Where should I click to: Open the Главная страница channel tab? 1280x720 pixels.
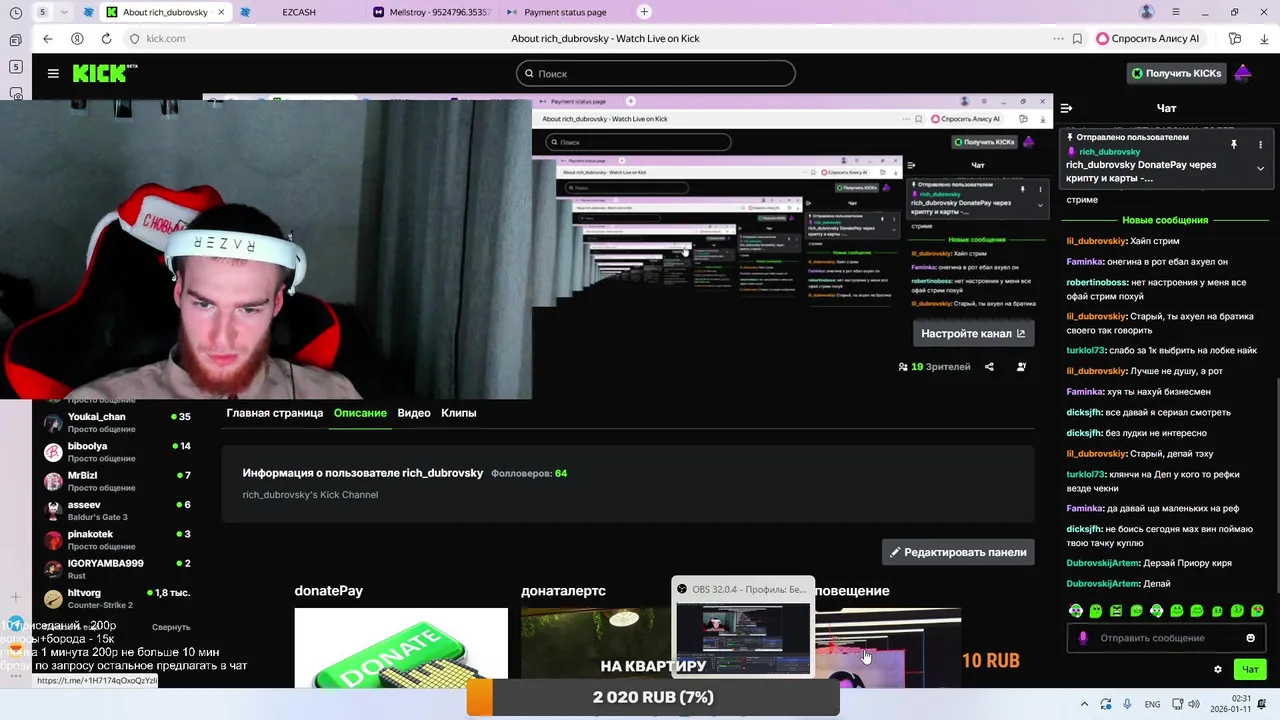[274, 413]
